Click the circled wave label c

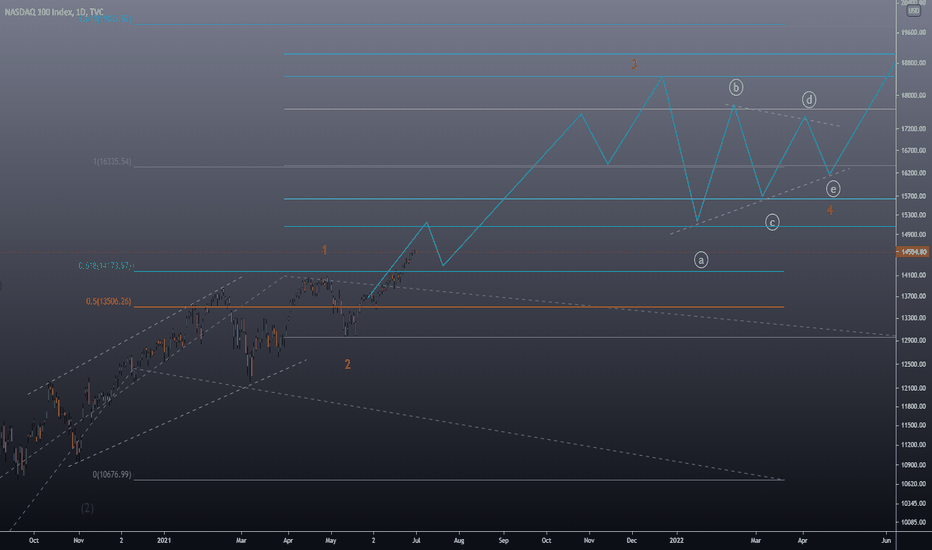[772, 222]
